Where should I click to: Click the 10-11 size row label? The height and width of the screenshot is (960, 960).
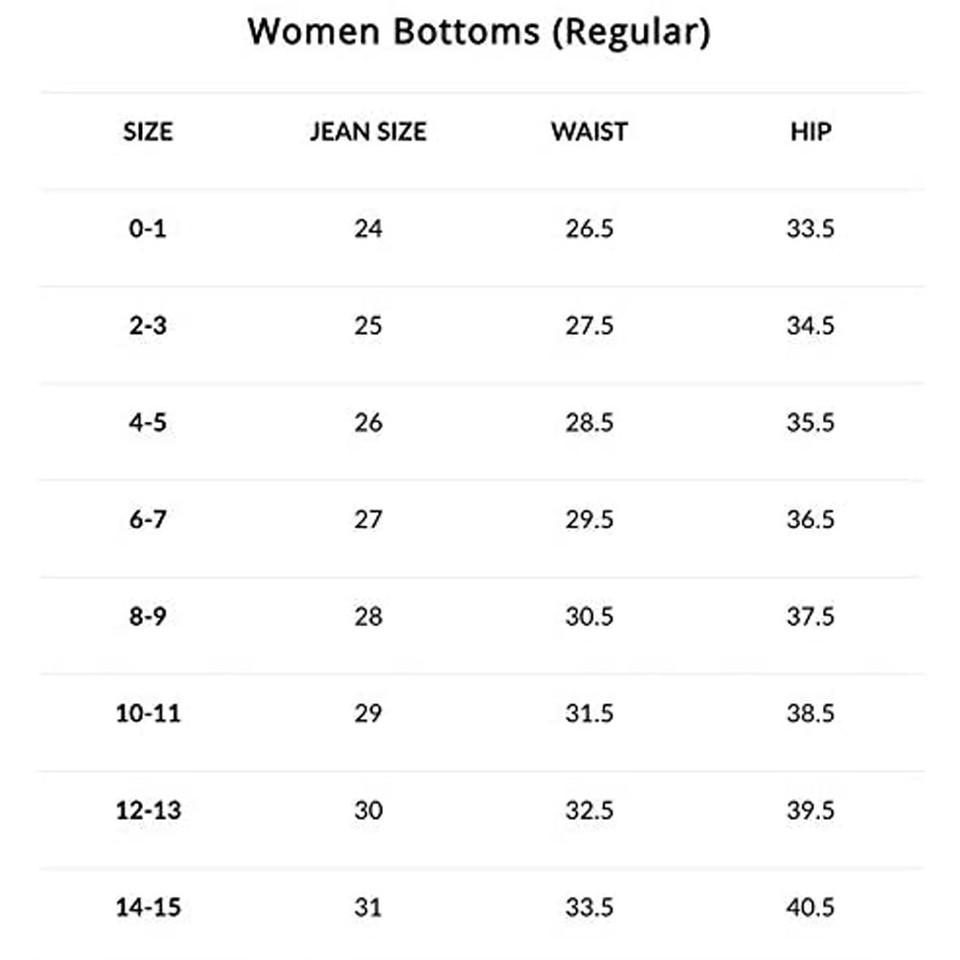click(x=148, y=713)
